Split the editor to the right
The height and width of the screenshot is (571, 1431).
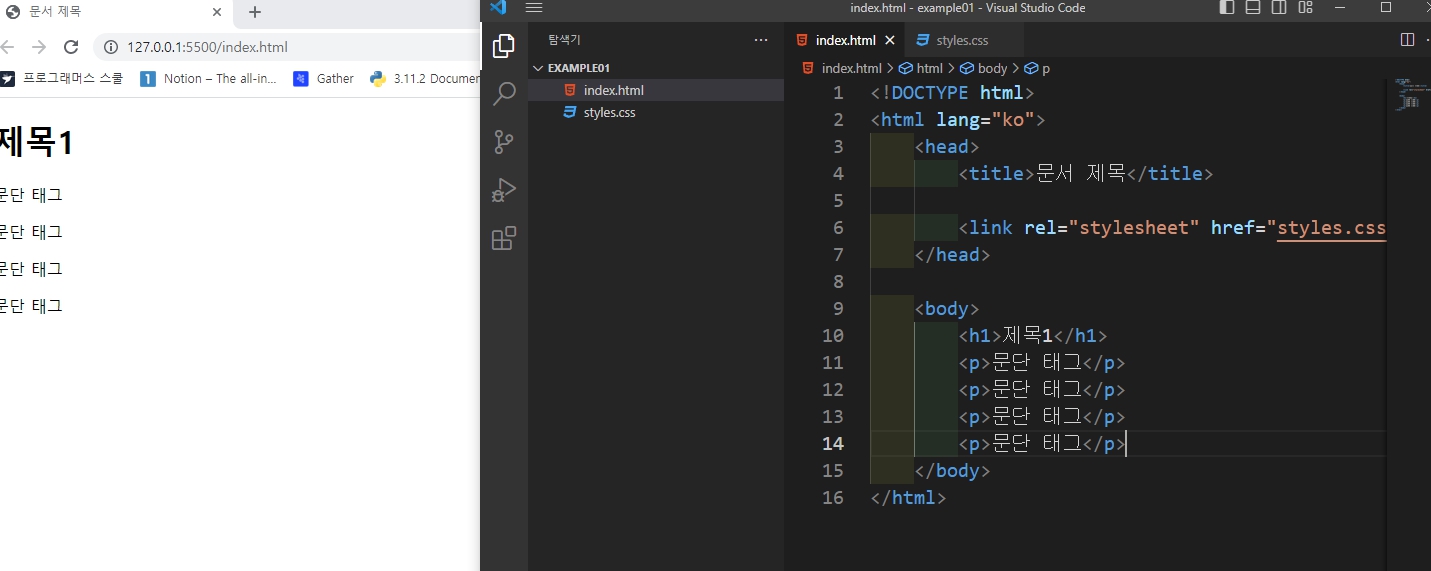[1407, 40]
